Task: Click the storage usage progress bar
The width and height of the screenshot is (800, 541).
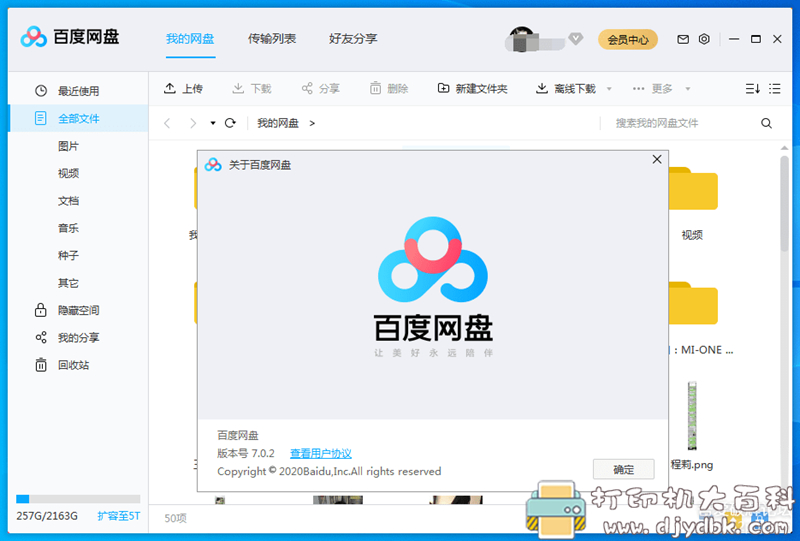Action: [78, 499]
